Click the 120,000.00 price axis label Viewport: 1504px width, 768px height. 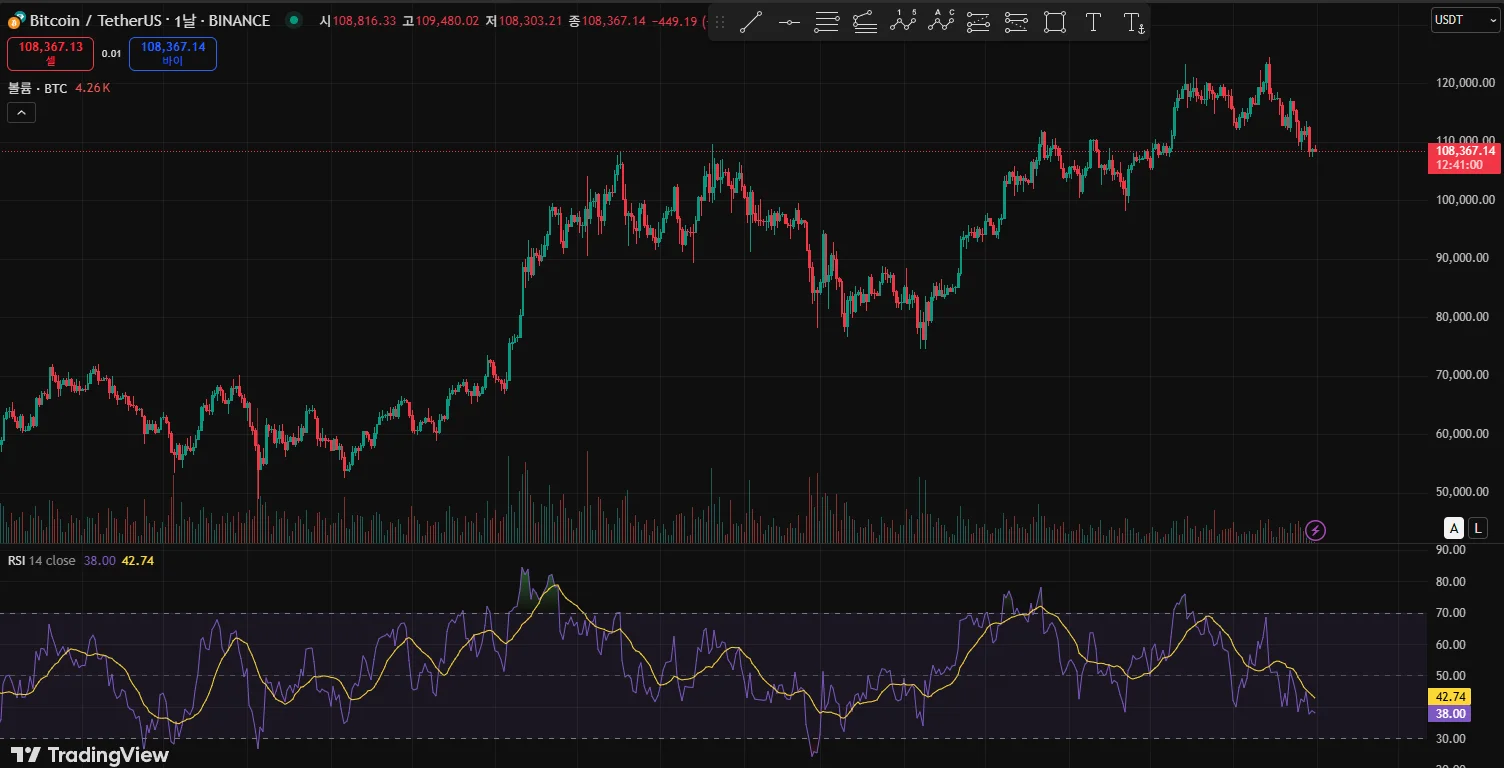1465,83
